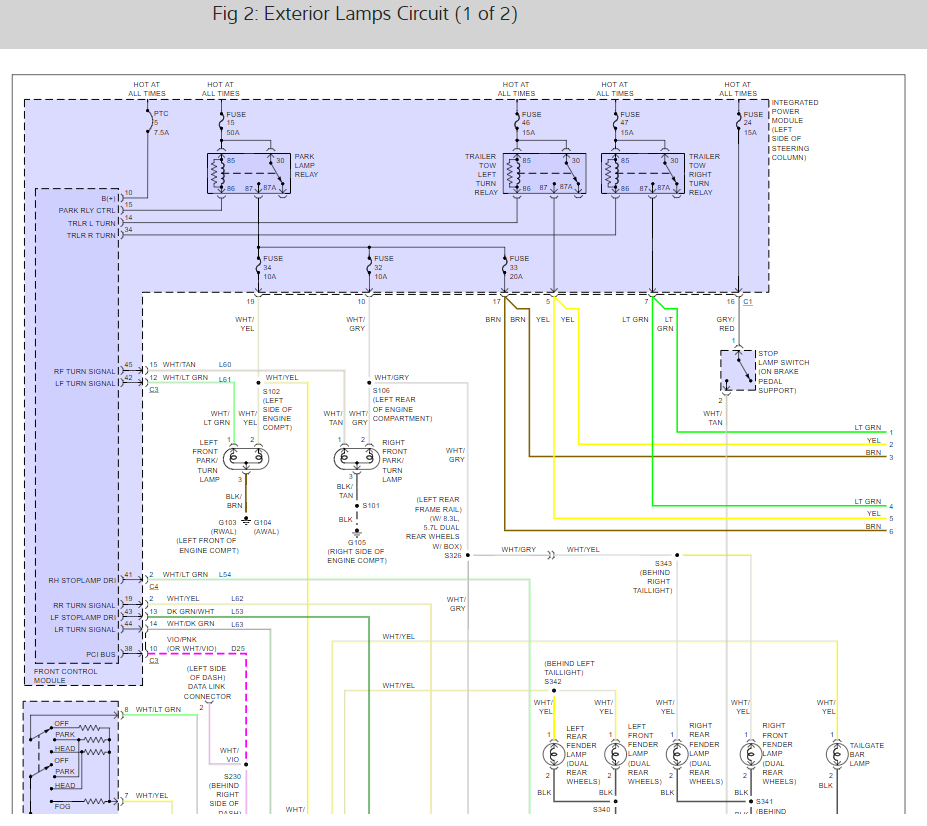
Task: Click the 'LF TURN SIGNAL' pin label
Action: click(85, 383)
